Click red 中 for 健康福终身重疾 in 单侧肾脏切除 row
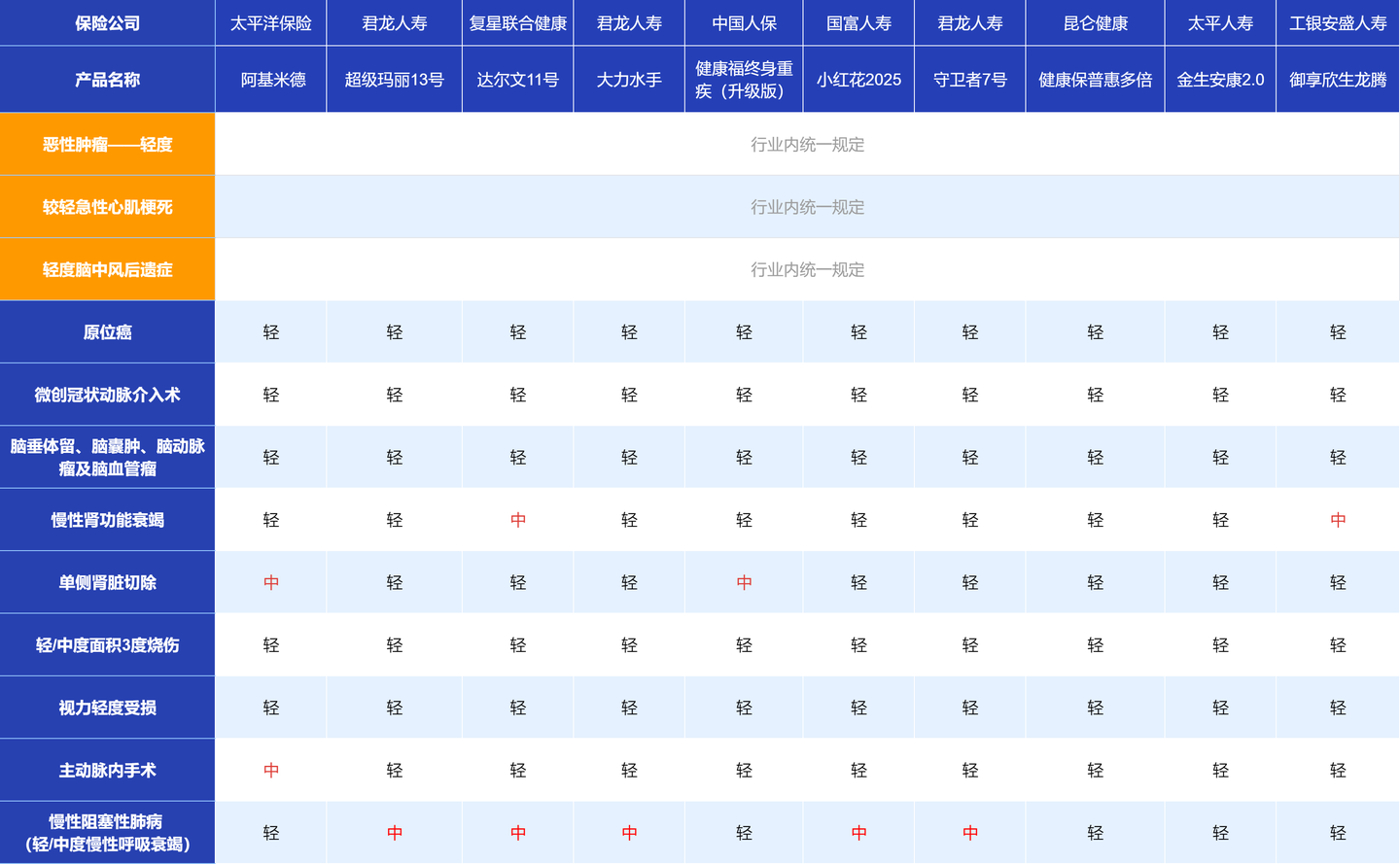1400x864 pixels. click(745, 582)
